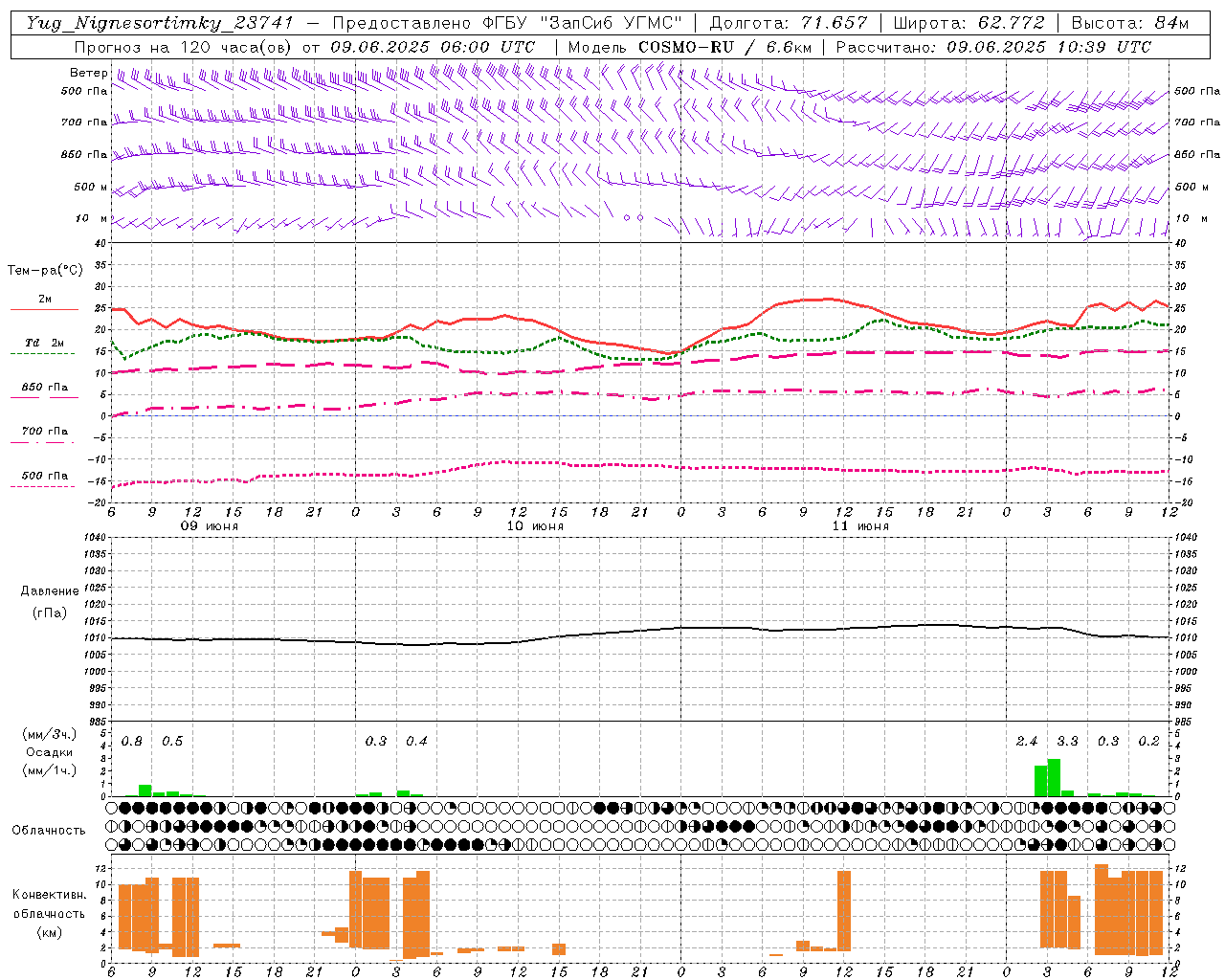Click 'Прогноз на 120 часа(ов)' forecast start text
1225x980 pixels.
(x=184, y=47)
